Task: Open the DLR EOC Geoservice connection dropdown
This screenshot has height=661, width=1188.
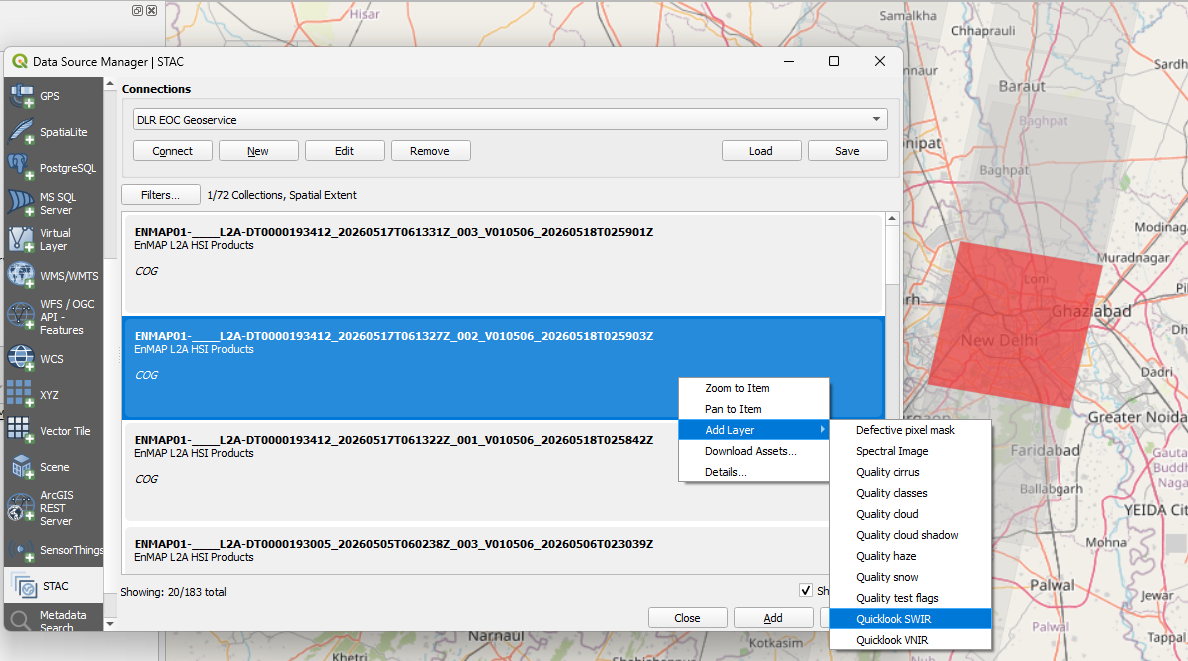Action: tap(510, 120)
